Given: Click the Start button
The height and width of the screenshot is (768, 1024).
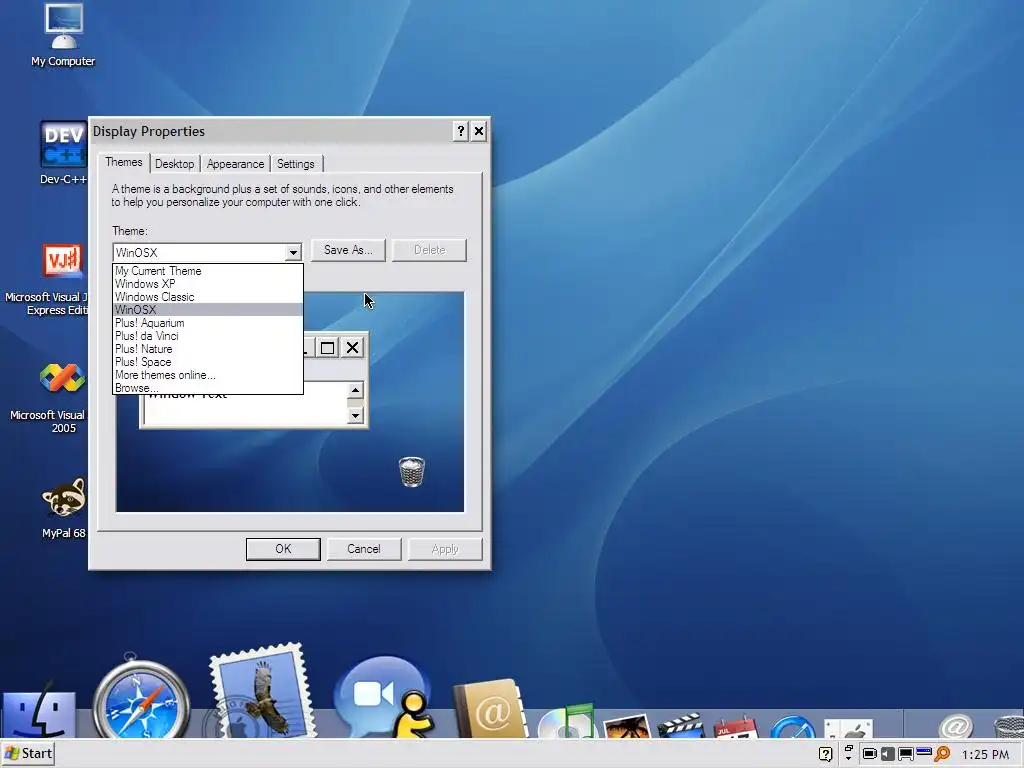Looking at the screenshot, I should pyautogui.click(x=28, y=754).
